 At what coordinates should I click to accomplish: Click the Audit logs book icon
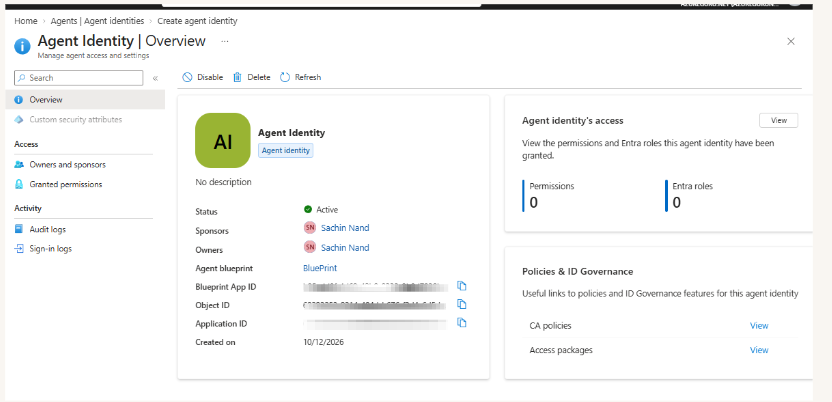point(19,230)
